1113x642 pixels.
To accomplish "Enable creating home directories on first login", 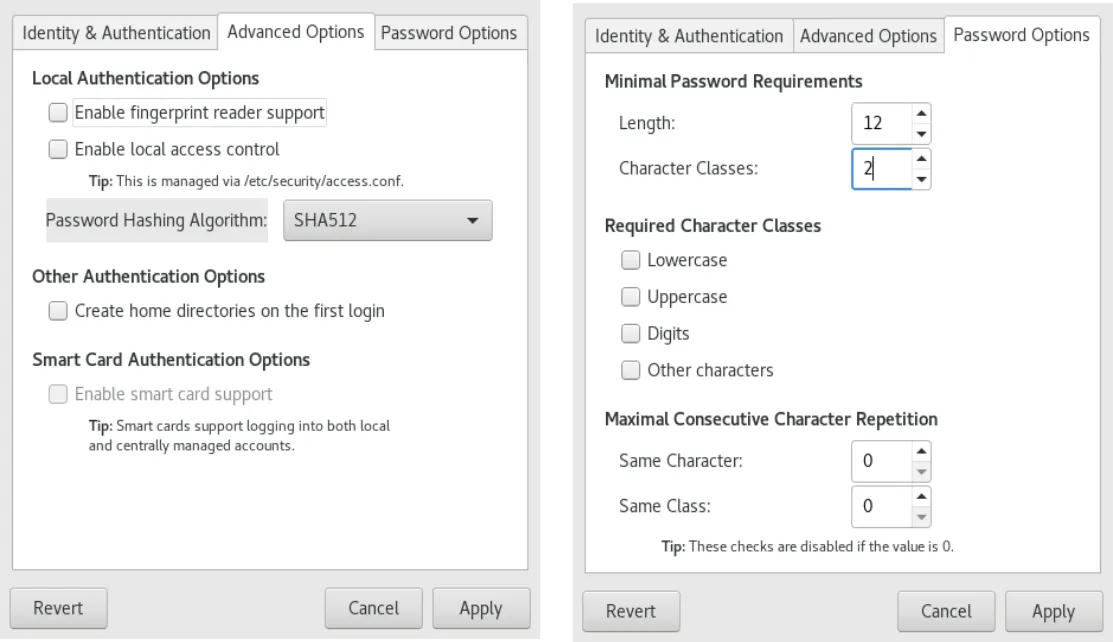I will coord(58,311).
